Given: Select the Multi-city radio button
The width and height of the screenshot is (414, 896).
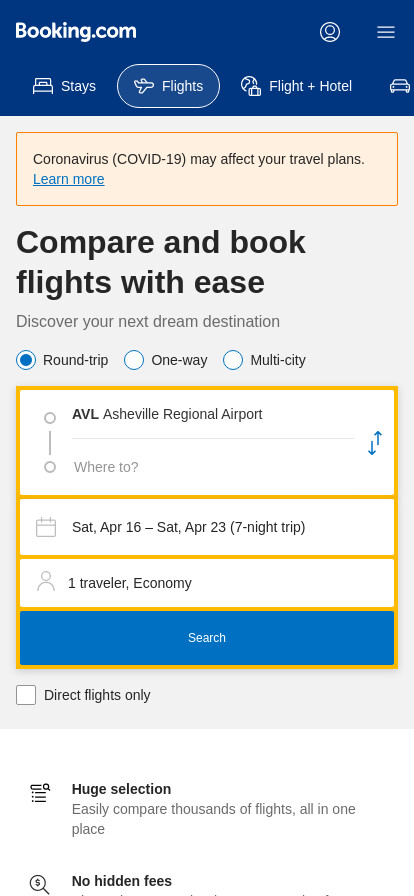Looking at the screenshot, I should [x=233, y=361].
